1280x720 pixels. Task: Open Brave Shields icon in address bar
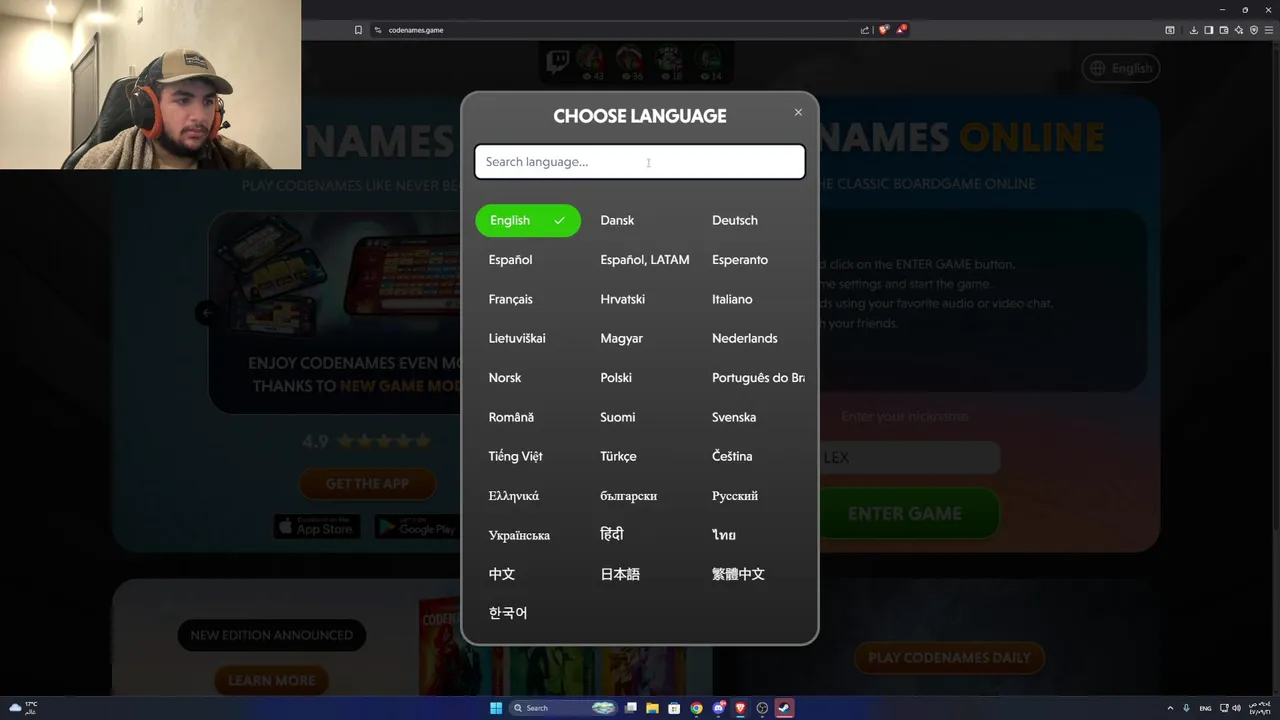pos(883,30)
